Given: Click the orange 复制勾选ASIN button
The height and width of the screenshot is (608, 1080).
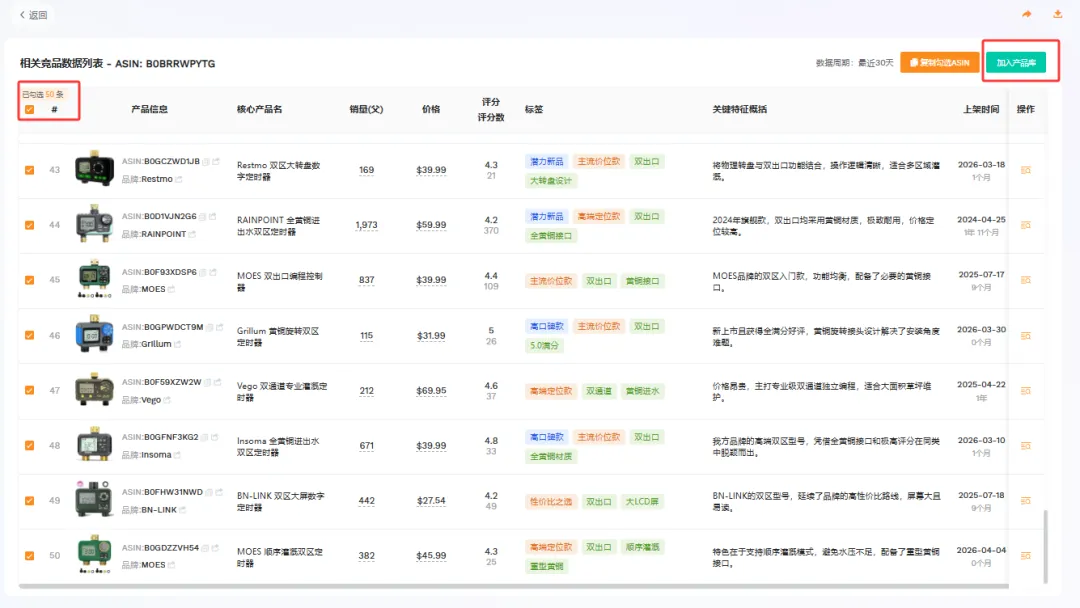Looking at the screenshot, I should (939, 63).
